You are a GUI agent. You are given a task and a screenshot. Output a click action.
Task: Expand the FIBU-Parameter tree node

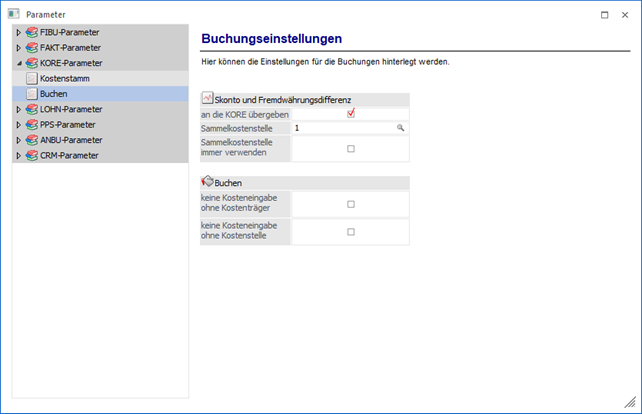[18, 33]
